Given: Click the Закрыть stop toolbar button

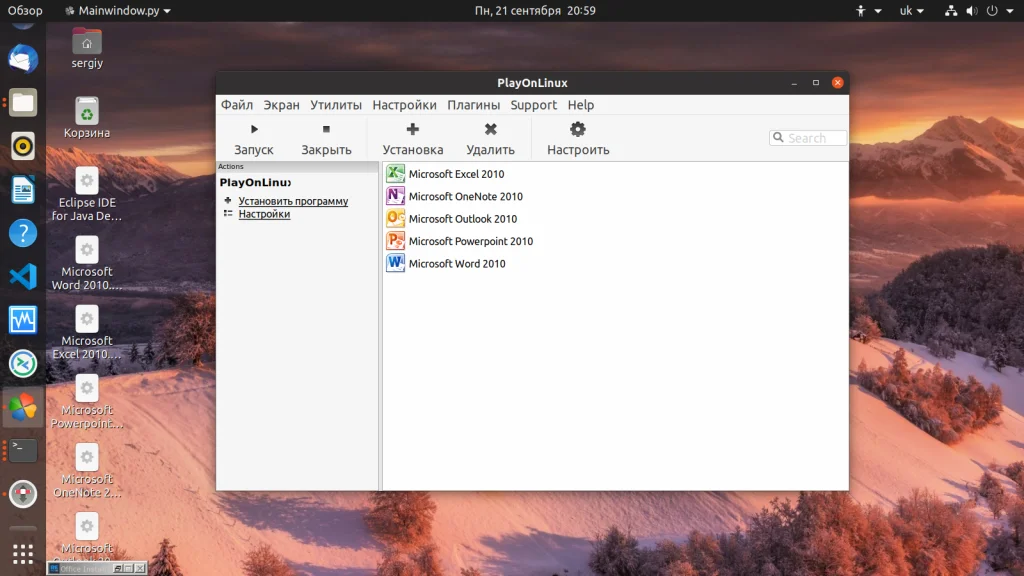Looking at the screenshot, I should pyautogui.click(x=326, y=139).
